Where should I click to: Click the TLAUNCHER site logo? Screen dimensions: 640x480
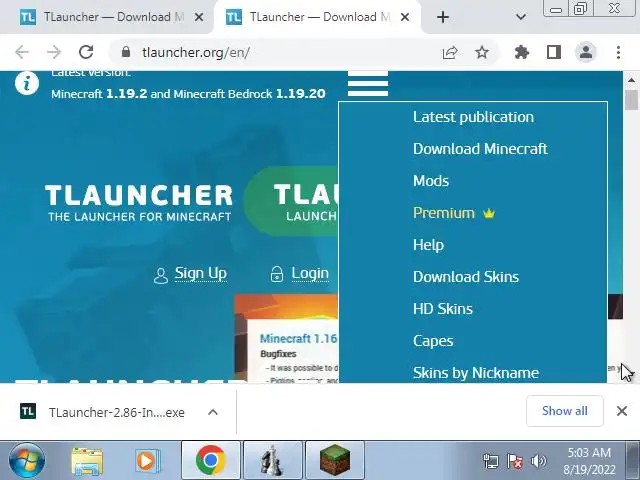pos(139,203)
